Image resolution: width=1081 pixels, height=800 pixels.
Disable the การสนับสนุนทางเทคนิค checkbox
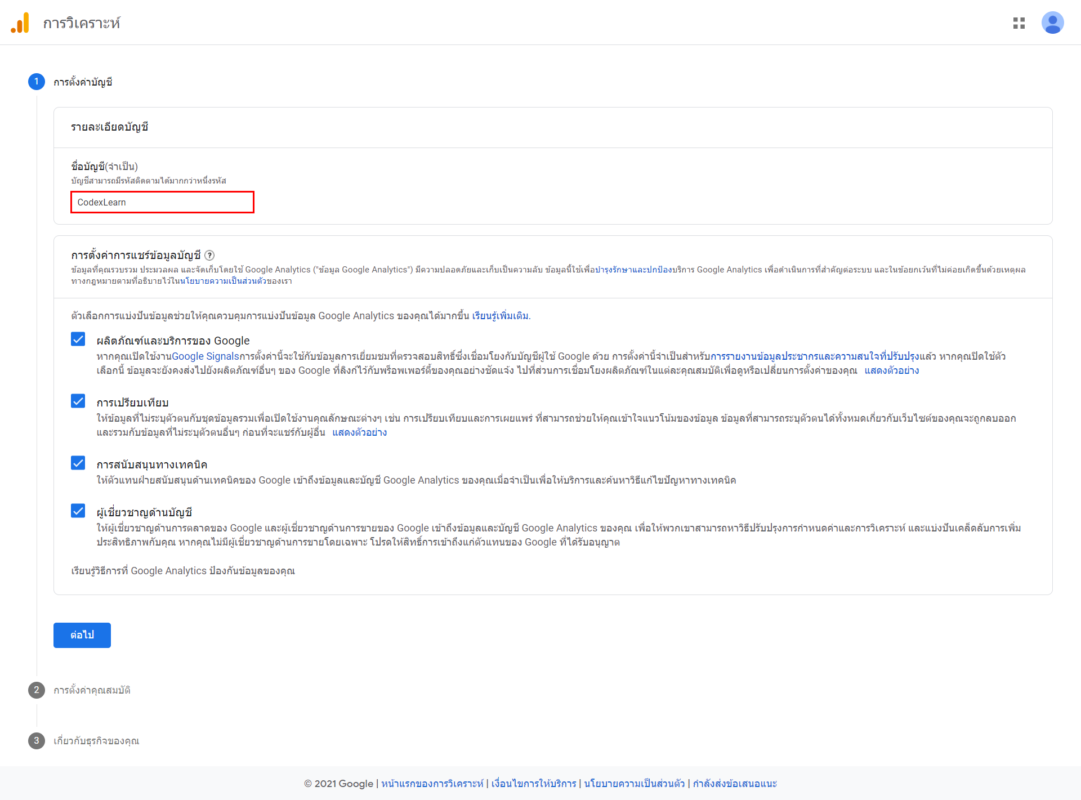coord(78,463)
